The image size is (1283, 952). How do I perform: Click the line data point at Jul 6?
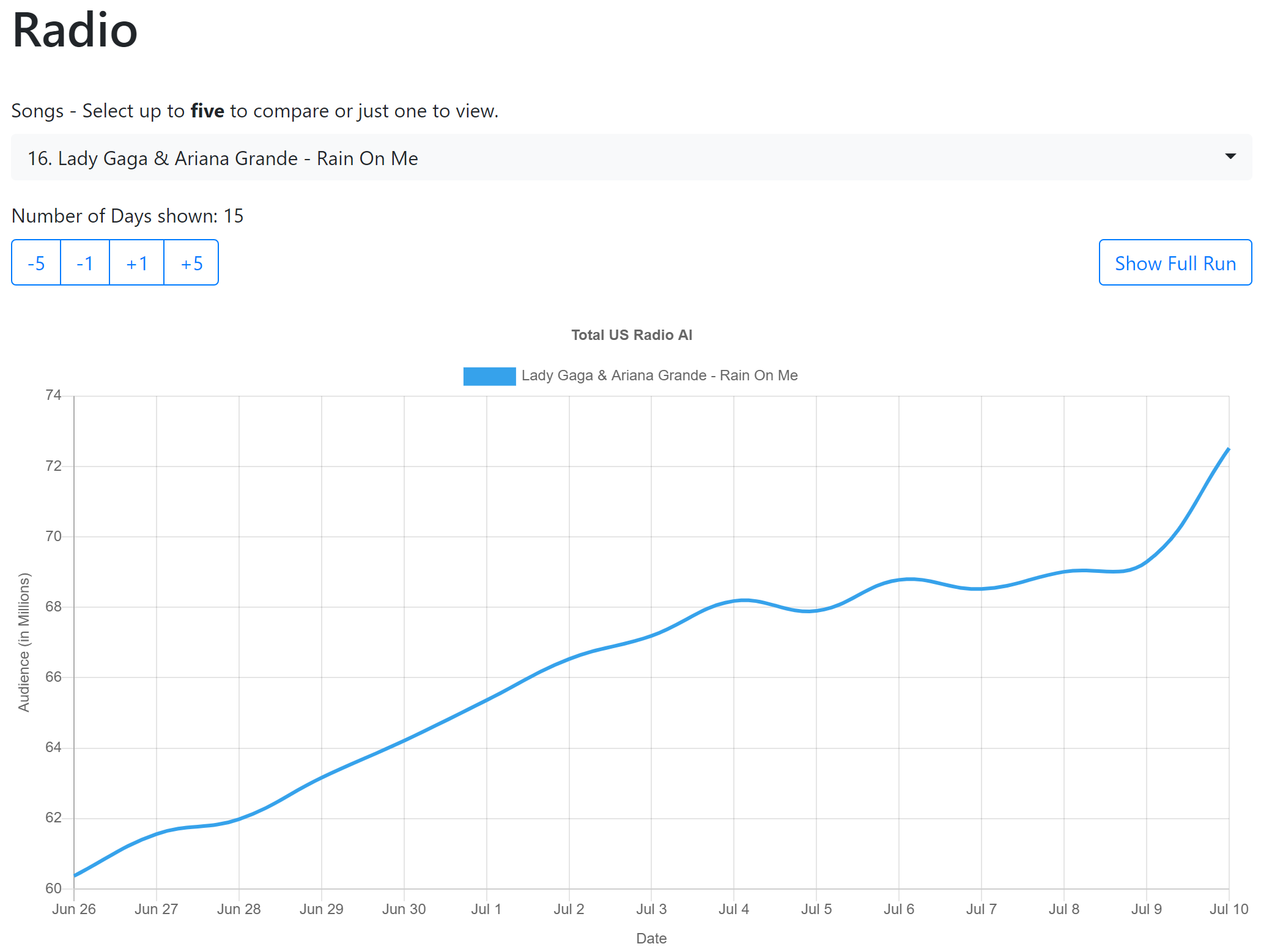(899, 580)
